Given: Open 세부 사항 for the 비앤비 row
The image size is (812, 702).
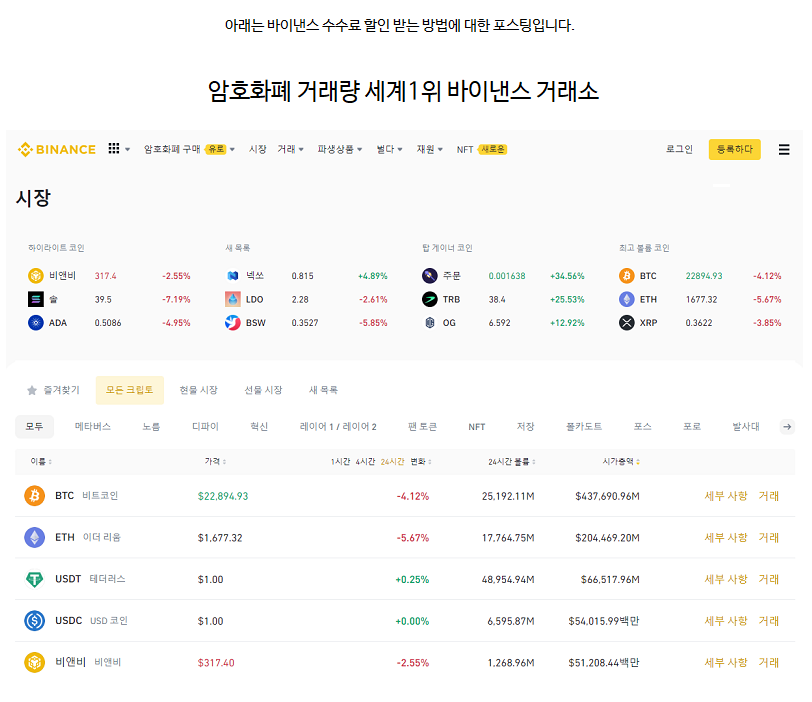Looking at the screenshot, I should coord(726,662).
